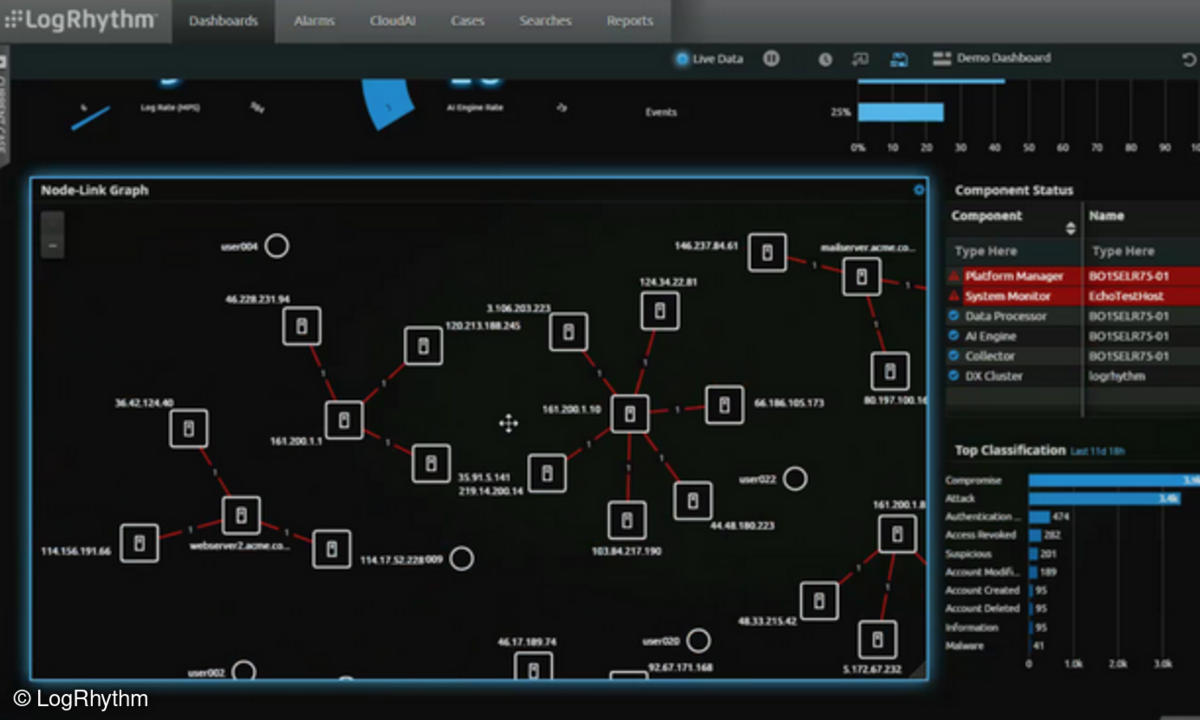Viewport: 1200px width, 720px height.
Task: Switch to the Alarms tab
Action: click(314, 21)
